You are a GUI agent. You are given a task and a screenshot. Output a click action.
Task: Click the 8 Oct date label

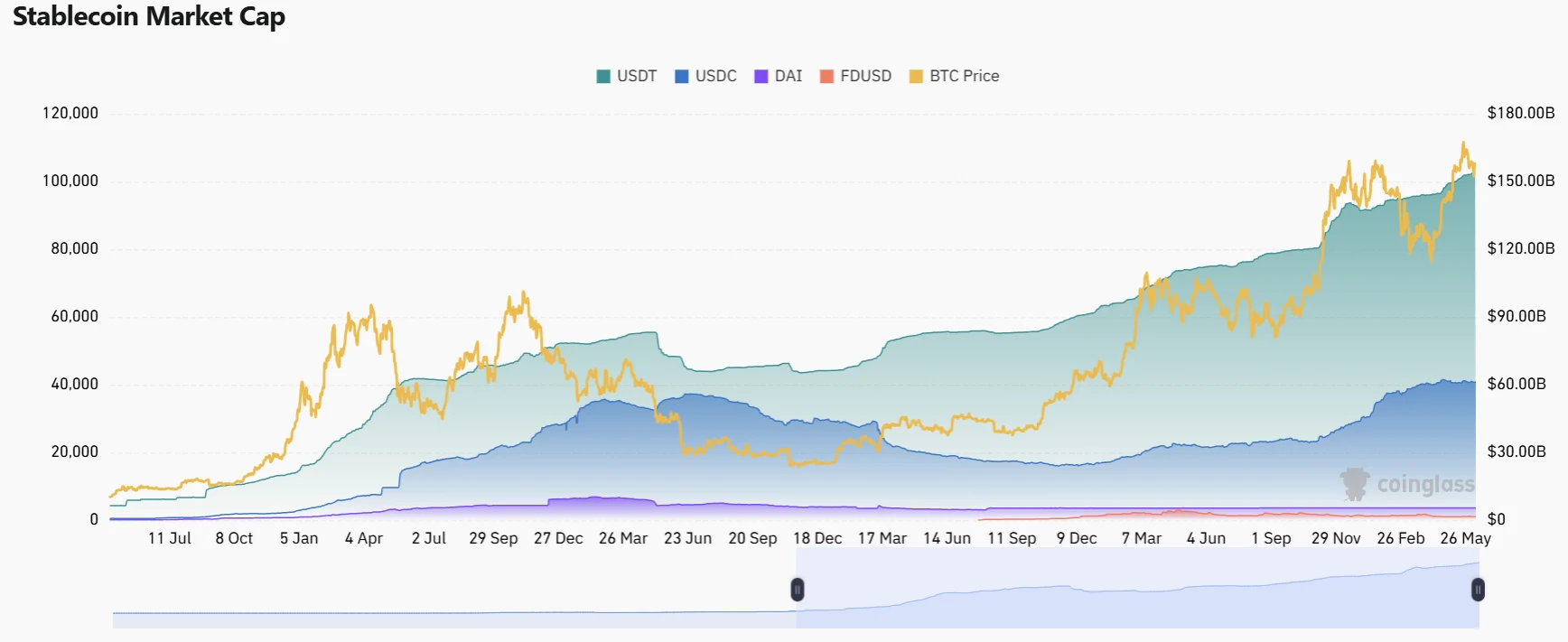pos(234,538)
